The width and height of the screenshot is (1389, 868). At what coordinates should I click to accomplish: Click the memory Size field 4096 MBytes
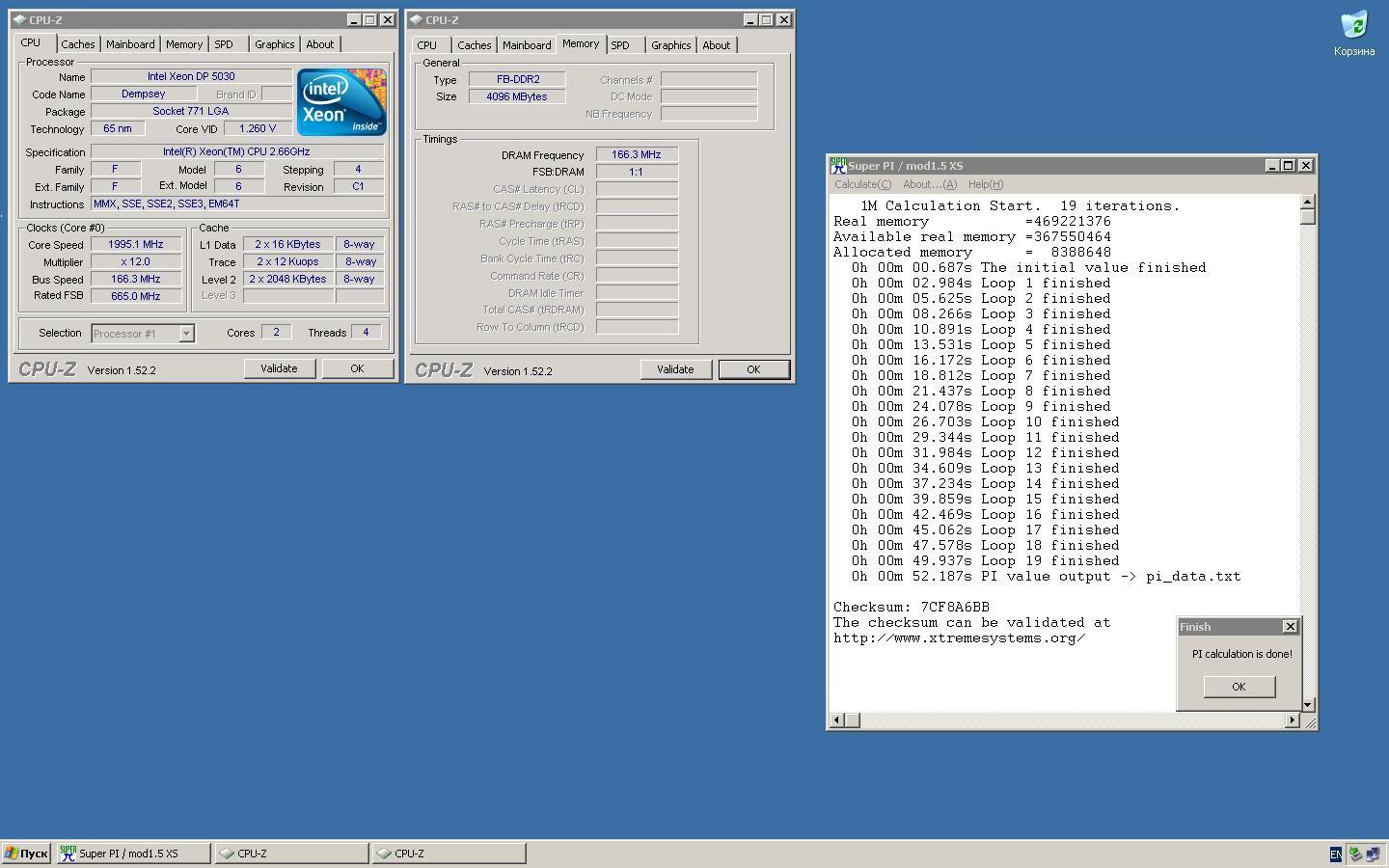point(517,96)
